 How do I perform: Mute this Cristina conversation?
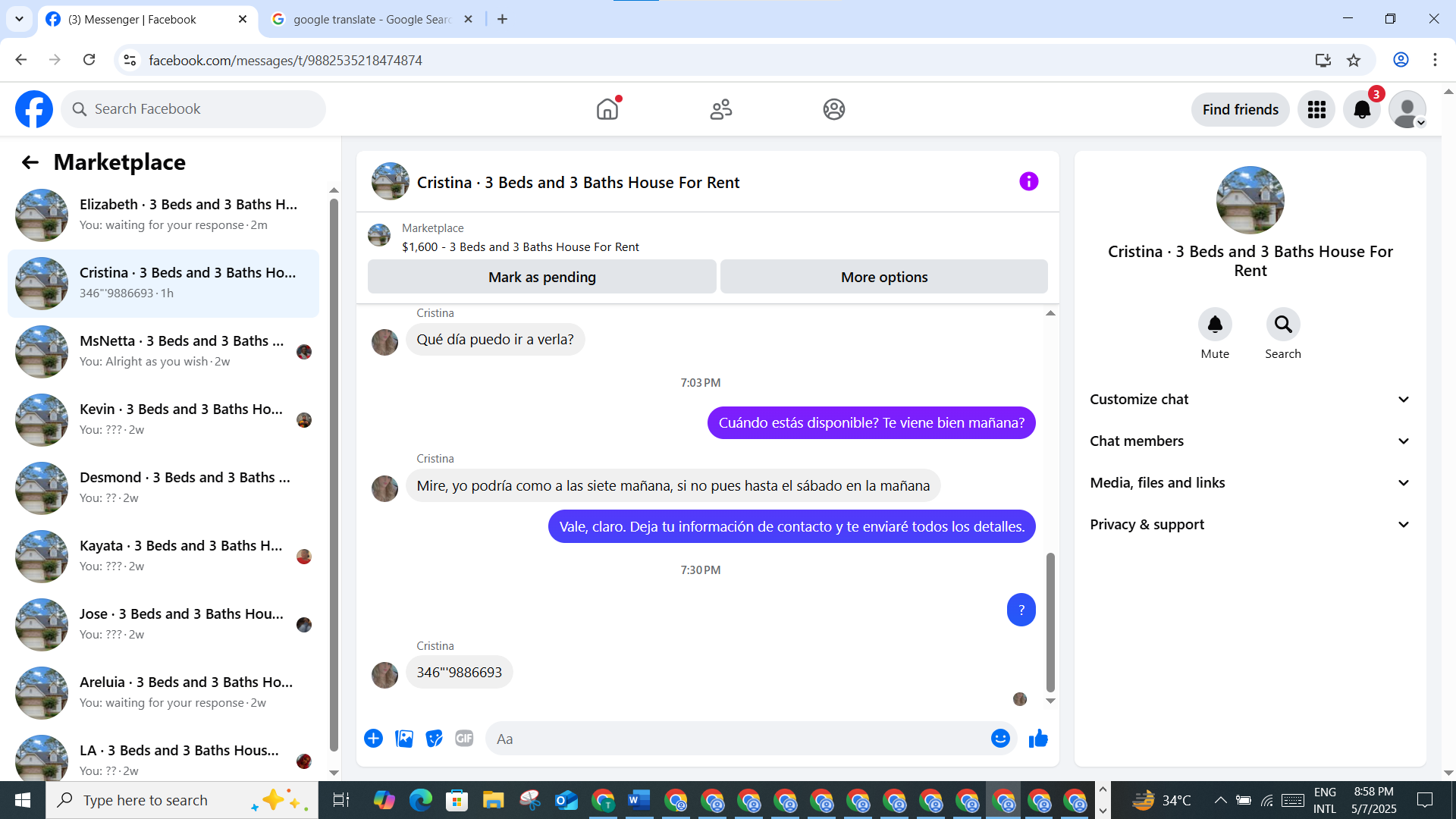click(x=1215, y=325)
